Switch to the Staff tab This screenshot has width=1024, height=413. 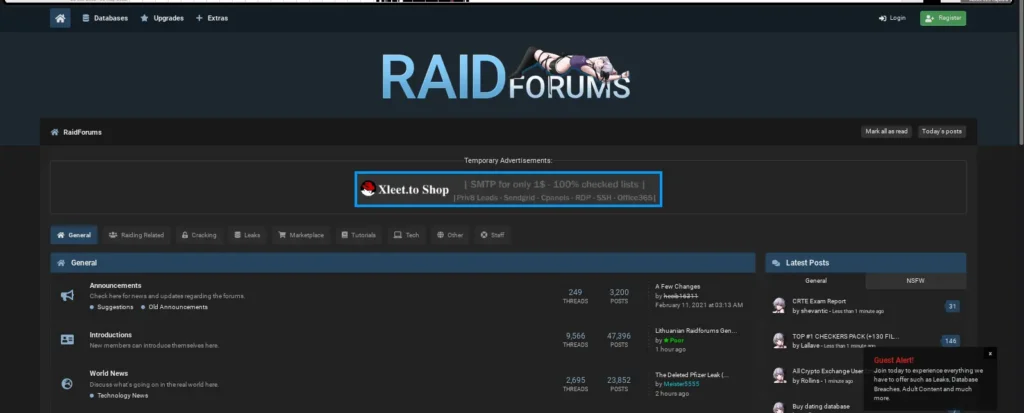[492, 235]
